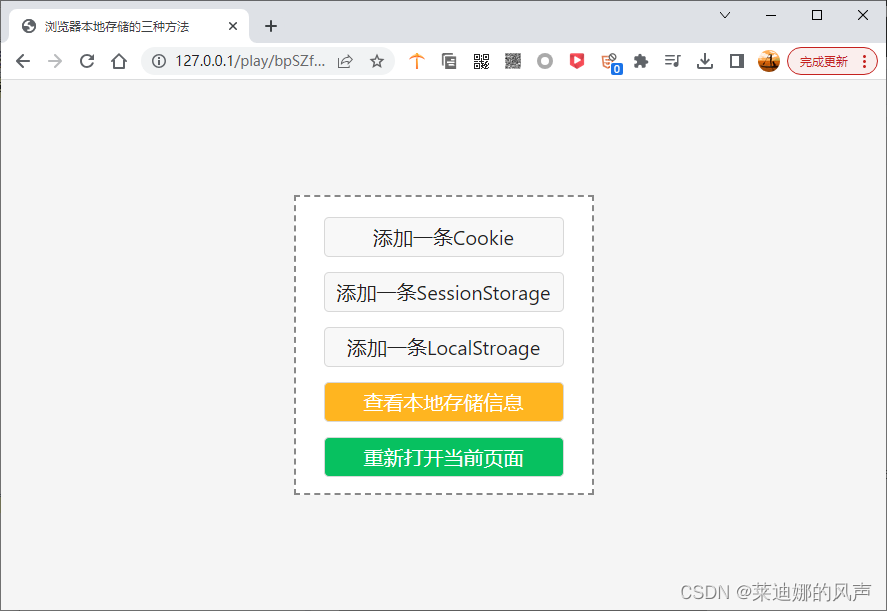Minimize the browser window
The width and height of the screenshot is (887, 611).
[x=770, y=15]
